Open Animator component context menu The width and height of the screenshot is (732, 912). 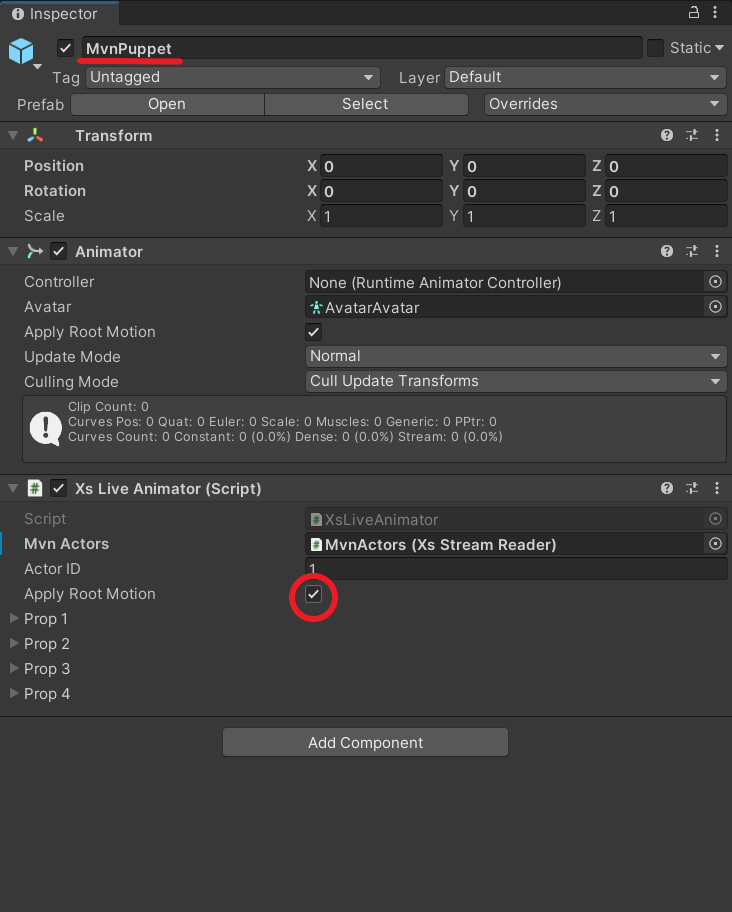tap(717, 251)
